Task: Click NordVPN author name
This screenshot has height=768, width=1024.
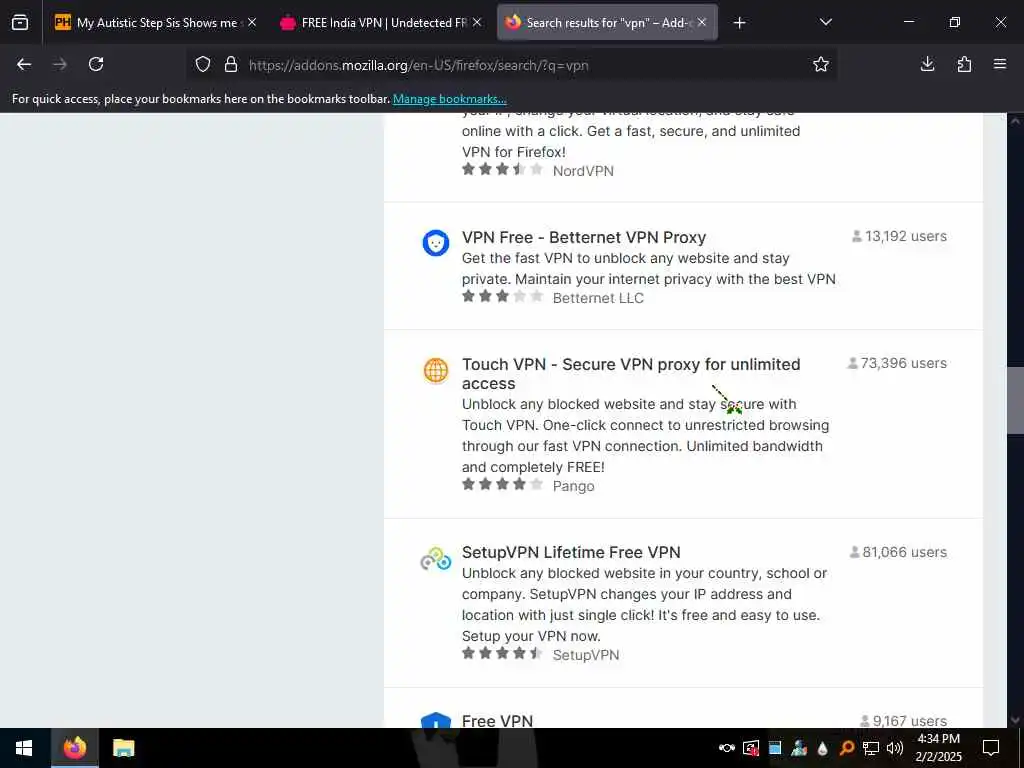Action: [583, 171]
